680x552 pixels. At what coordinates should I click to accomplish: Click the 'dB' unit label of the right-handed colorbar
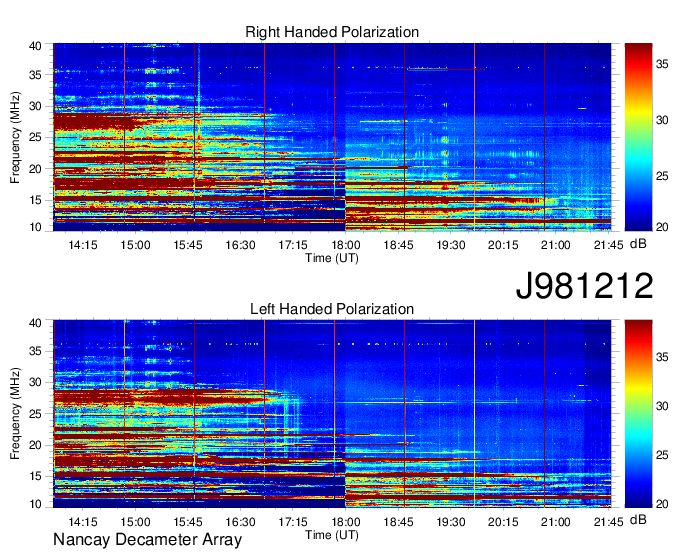[x=638, y=244]
